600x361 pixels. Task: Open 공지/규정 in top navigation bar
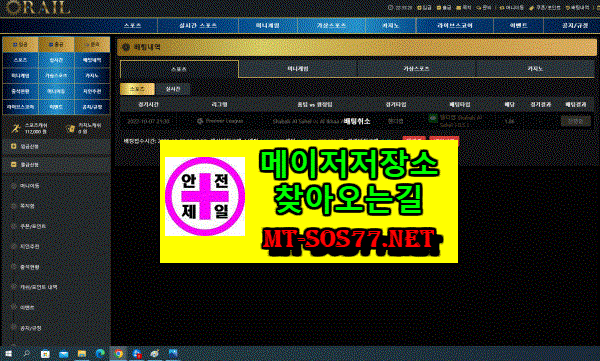click(575, 26)
